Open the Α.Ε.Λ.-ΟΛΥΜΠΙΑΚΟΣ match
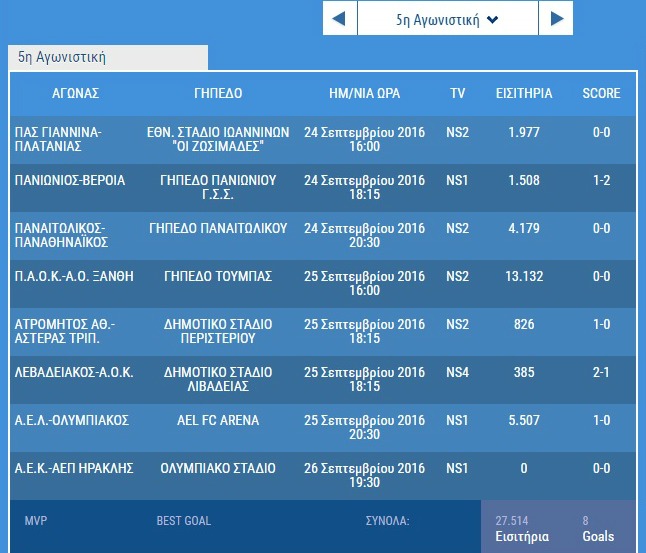This screenshot has height=553, width=646. coord(72,421)
